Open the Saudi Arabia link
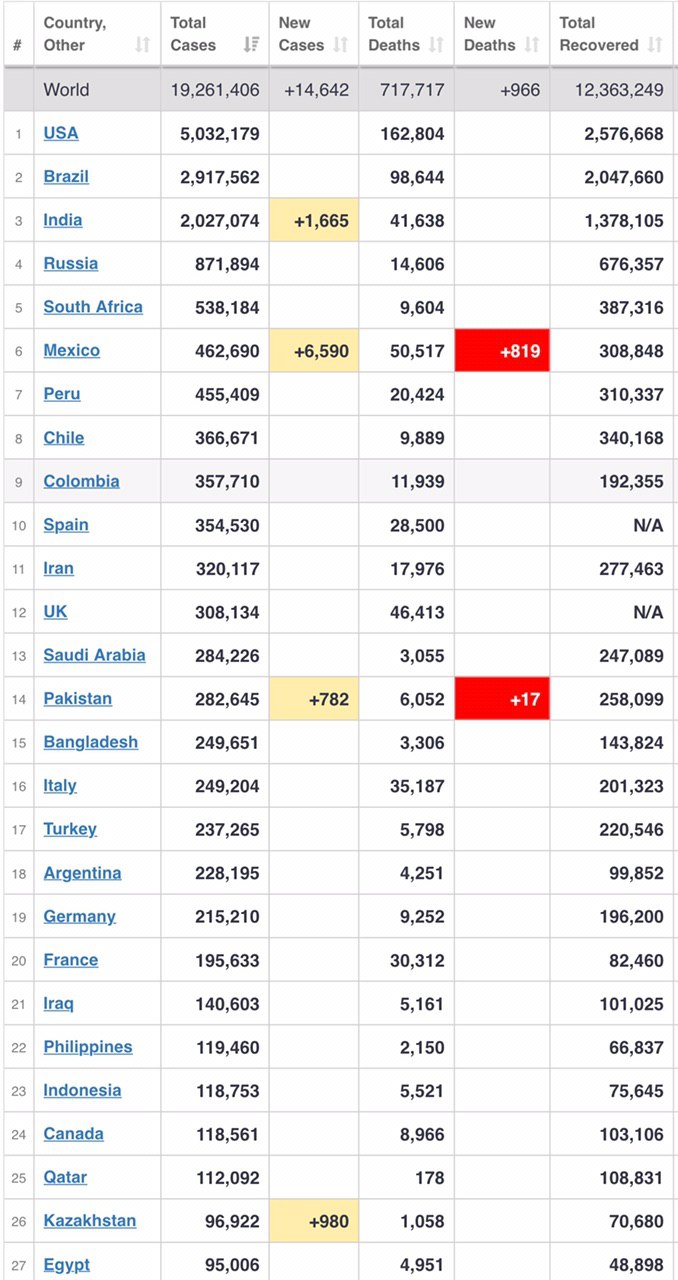This screenshot has height=1280, width=678. point(94,655)
